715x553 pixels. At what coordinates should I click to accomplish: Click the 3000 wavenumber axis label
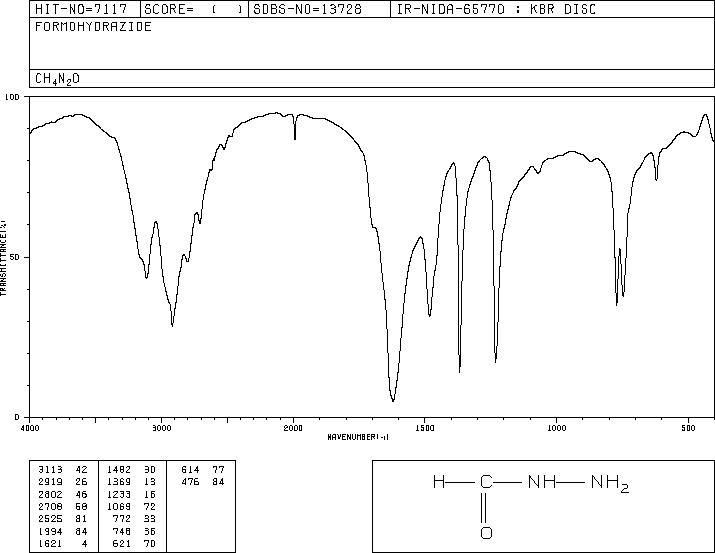[x=161, y=428]
